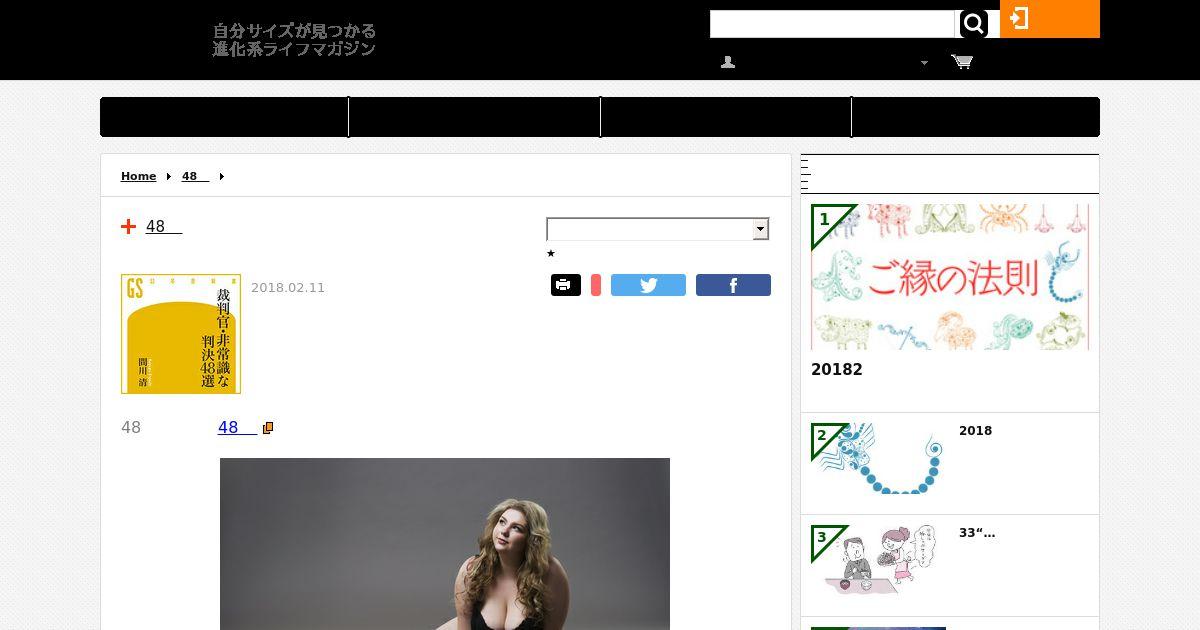Open the article title link beside the red plus
Image resolution: width=1200 pixels, height=630 pixels.
coord(164,227)
